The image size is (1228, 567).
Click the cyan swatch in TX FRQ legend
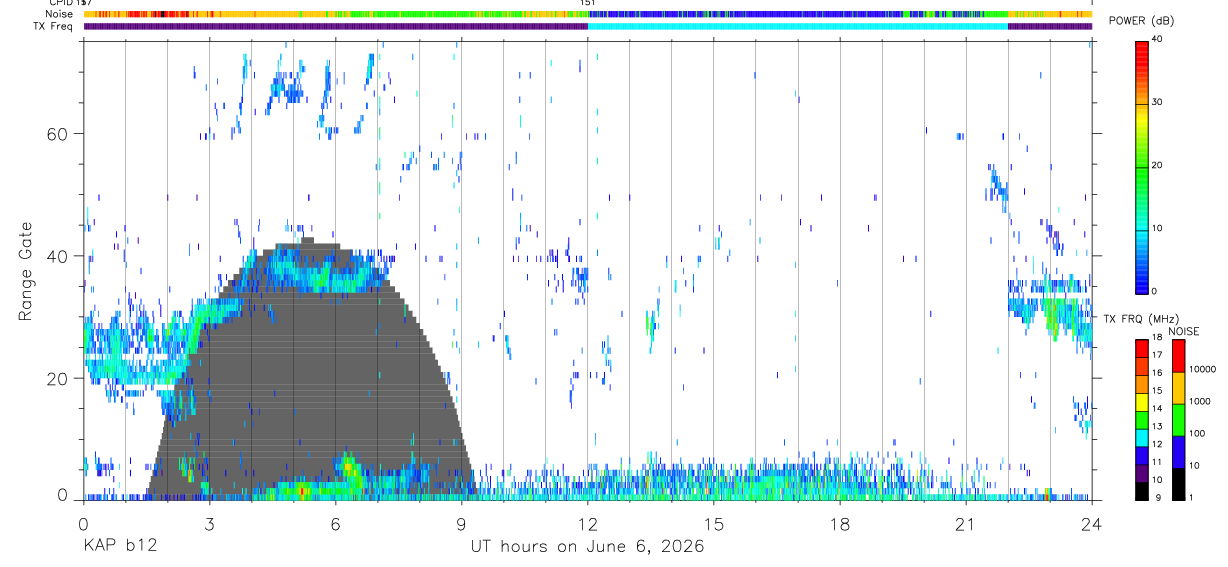coord(1142,437)
